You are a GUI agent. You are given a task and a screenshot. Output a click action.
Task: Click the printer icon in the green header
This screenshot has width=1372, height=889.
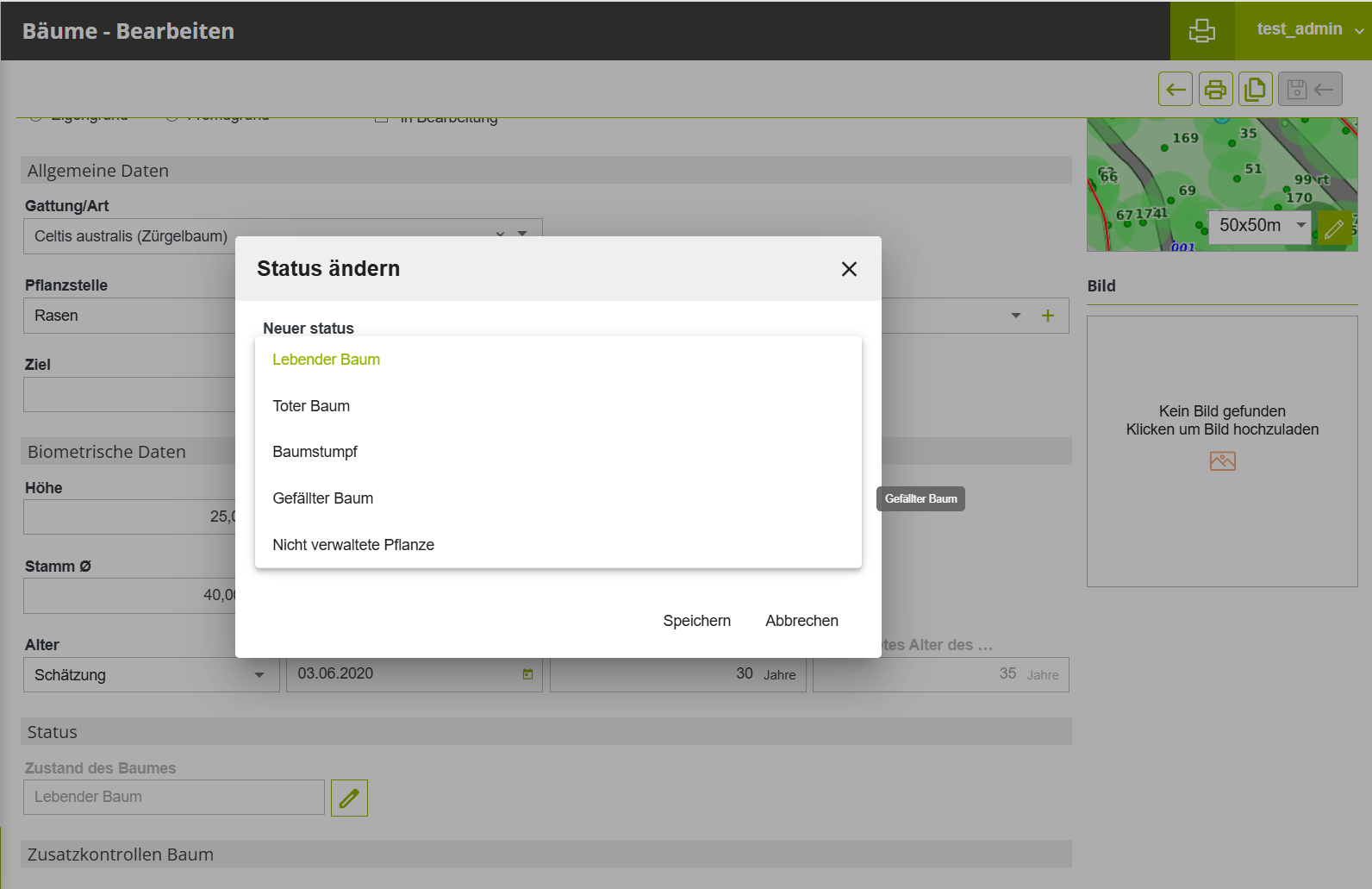click(x=1201, y=31)
